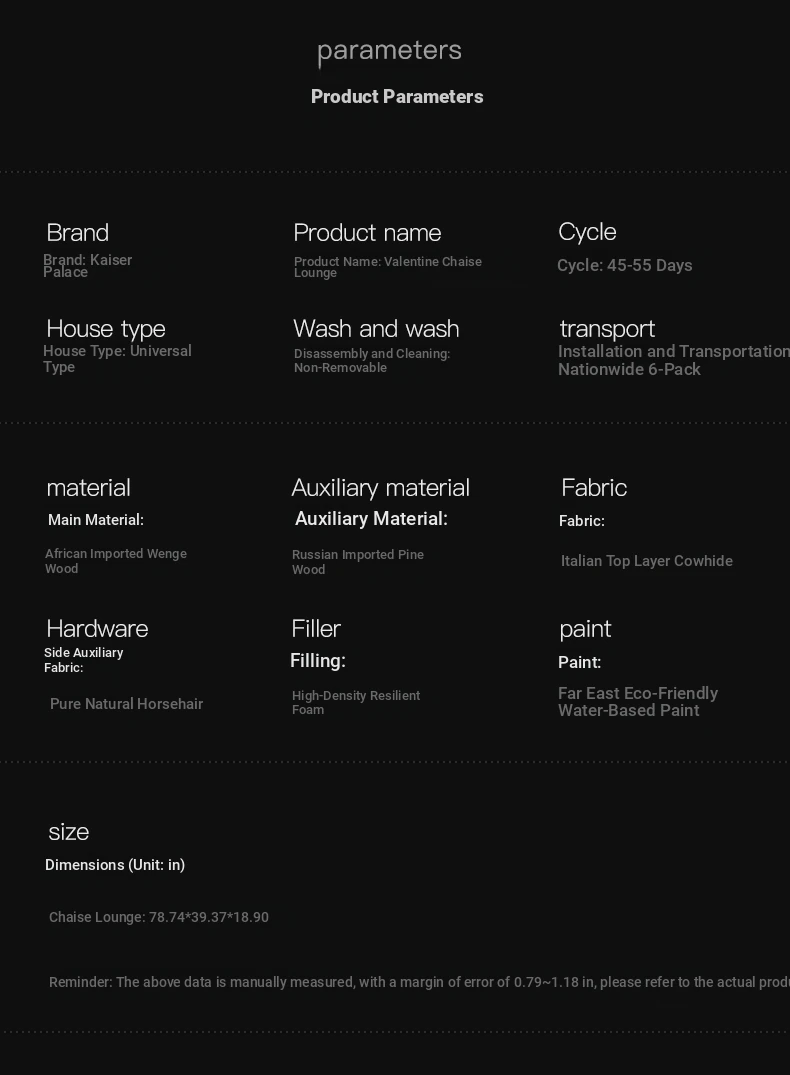
Task: Click the 'House type' heading
Action: coord(106,328)
